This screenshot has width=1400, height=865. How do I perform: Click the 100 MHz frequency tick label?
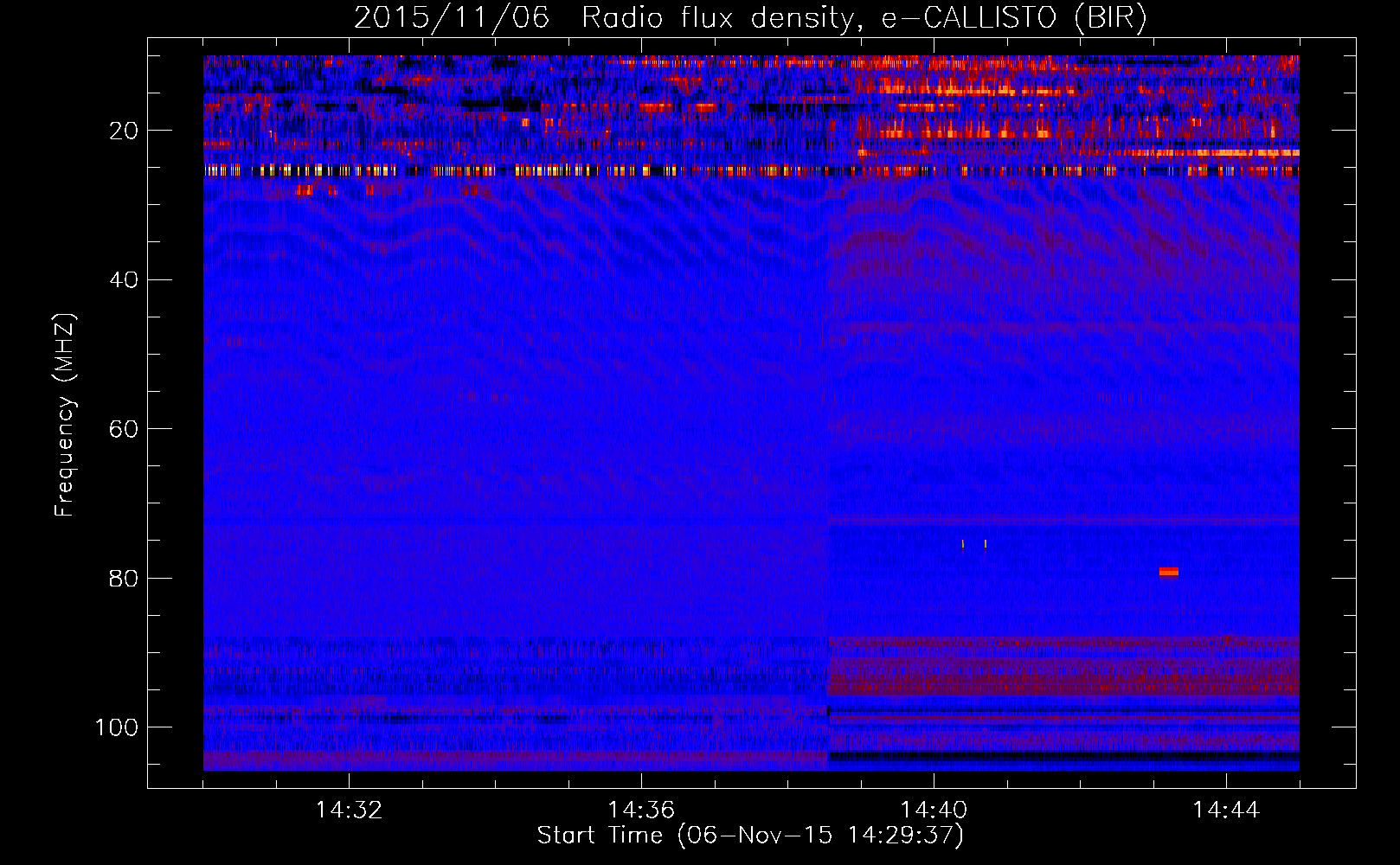[117, 727]
